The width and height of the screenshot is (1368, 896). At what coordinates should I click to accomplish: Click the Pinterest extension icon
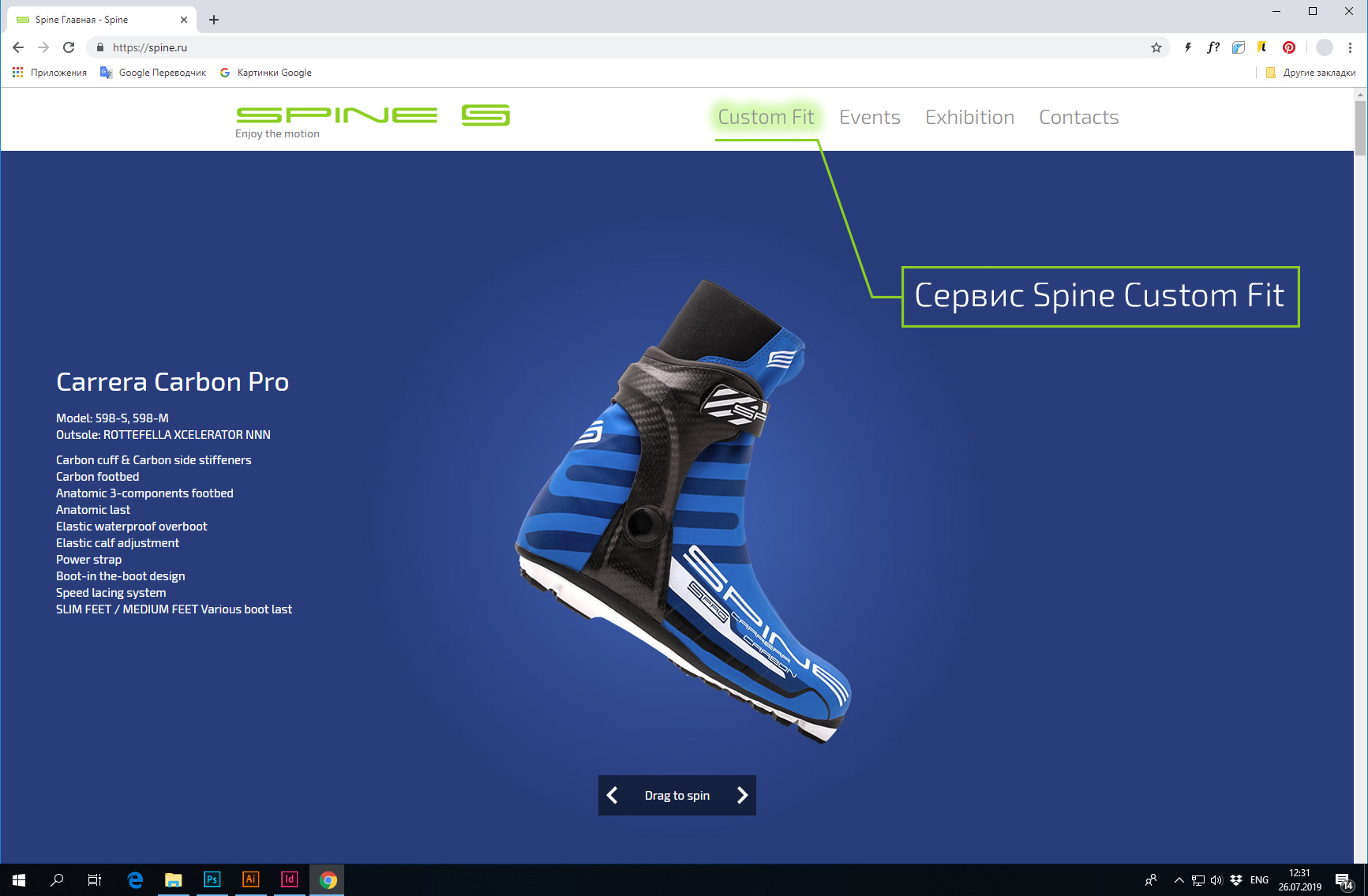tap(1289, 47)
